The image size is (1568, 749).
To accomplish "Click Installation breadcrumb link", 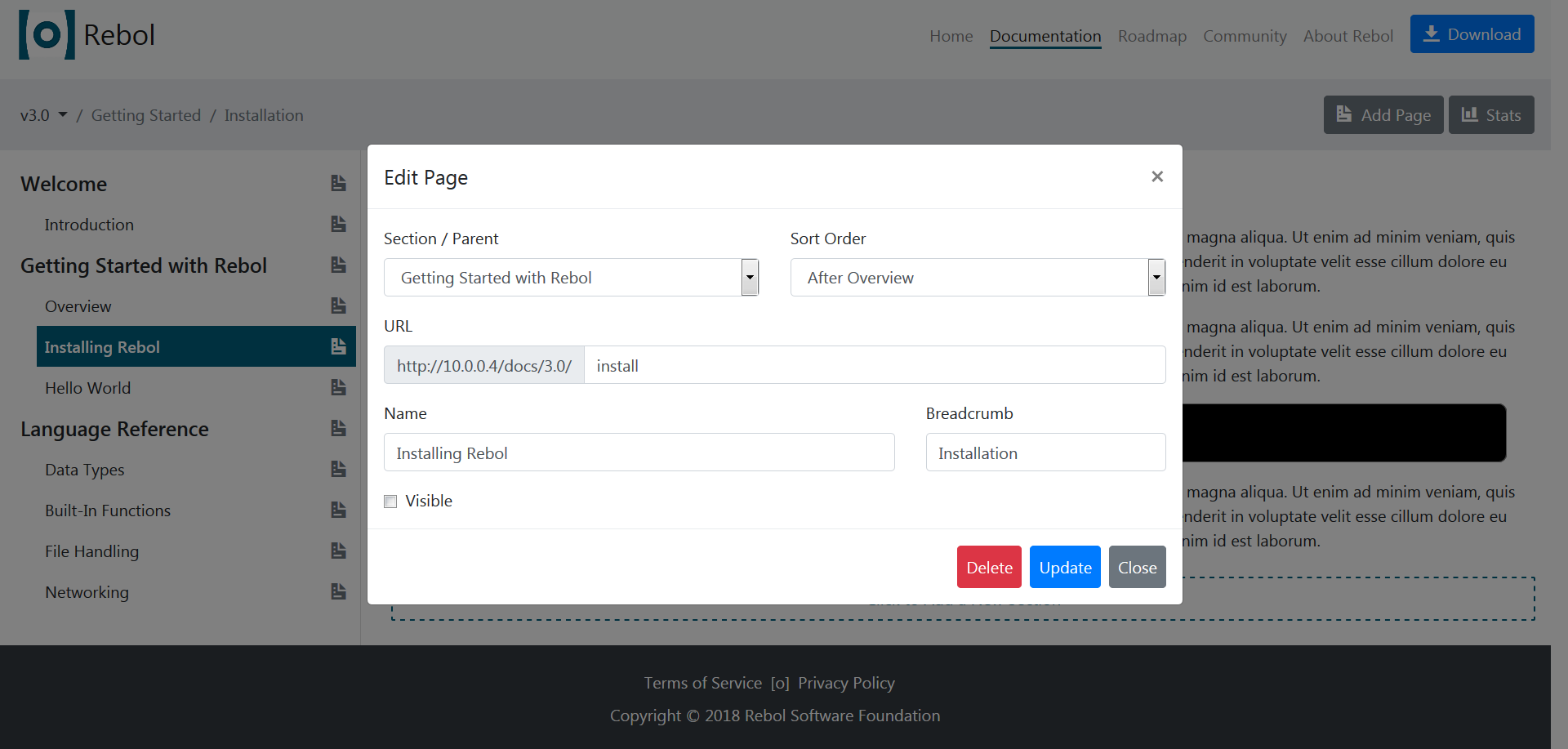I will coord(264,115).
